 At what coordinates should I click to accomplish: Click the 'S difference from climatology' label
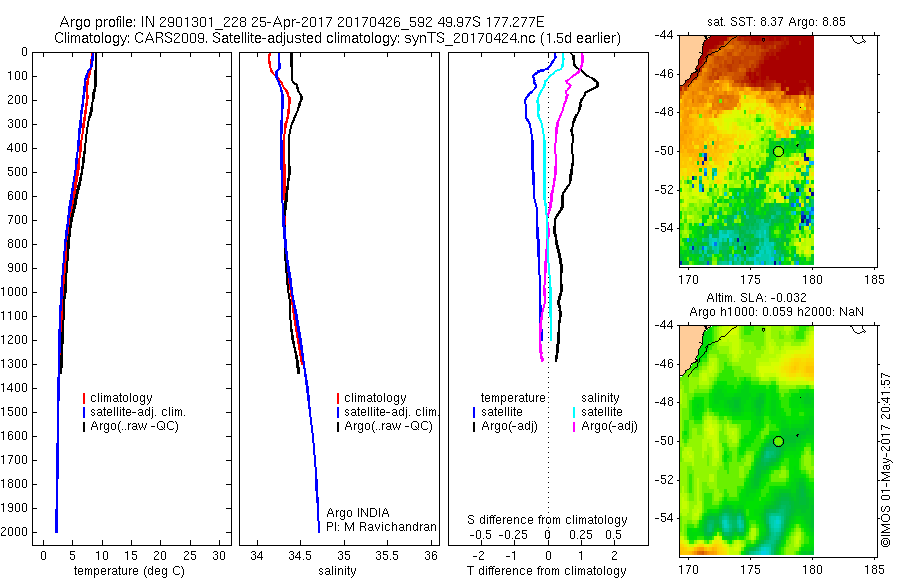[547, 520]
